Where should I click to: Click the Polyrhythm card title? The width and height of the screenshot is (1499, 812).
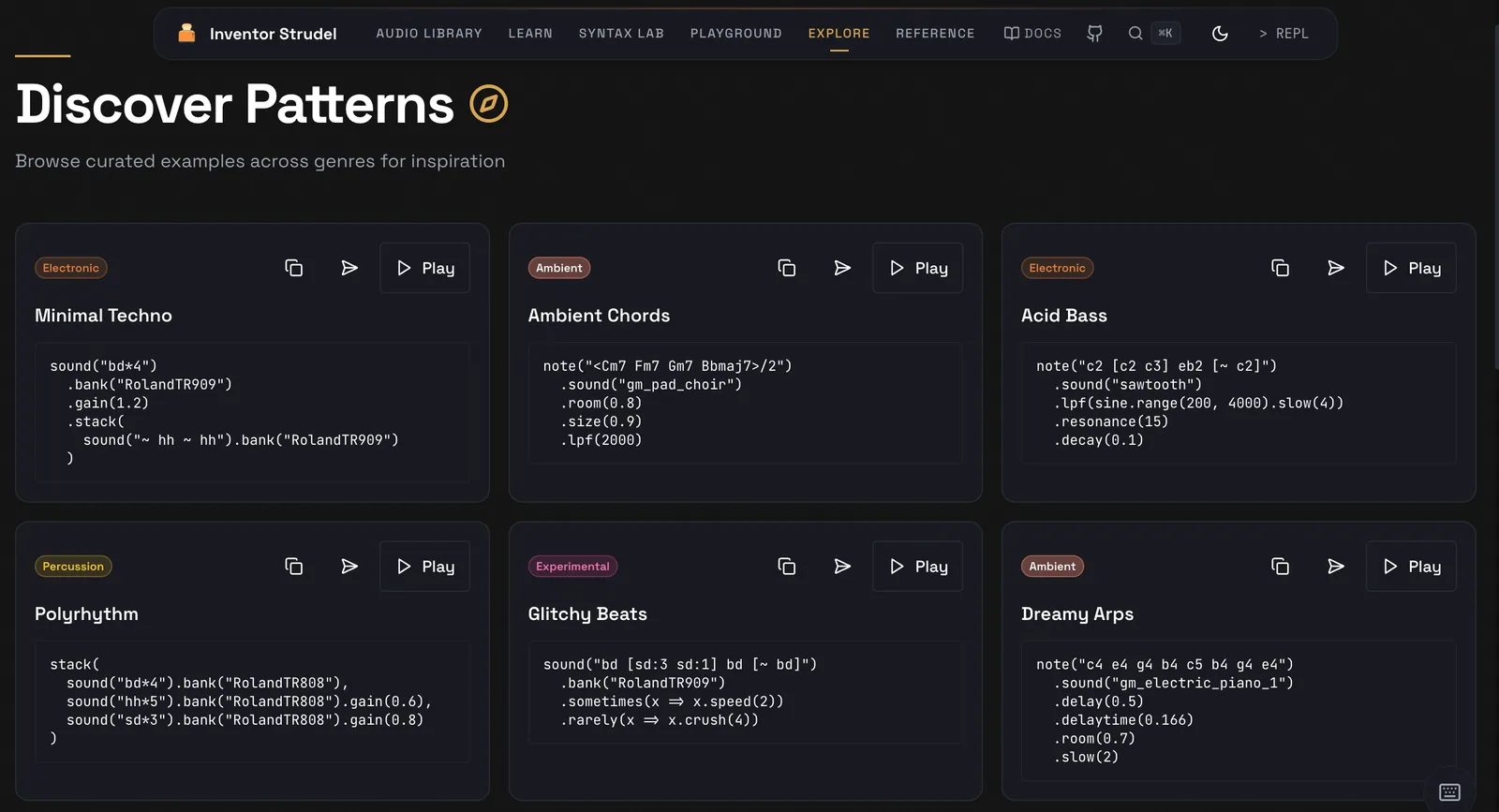pos(86,614)
